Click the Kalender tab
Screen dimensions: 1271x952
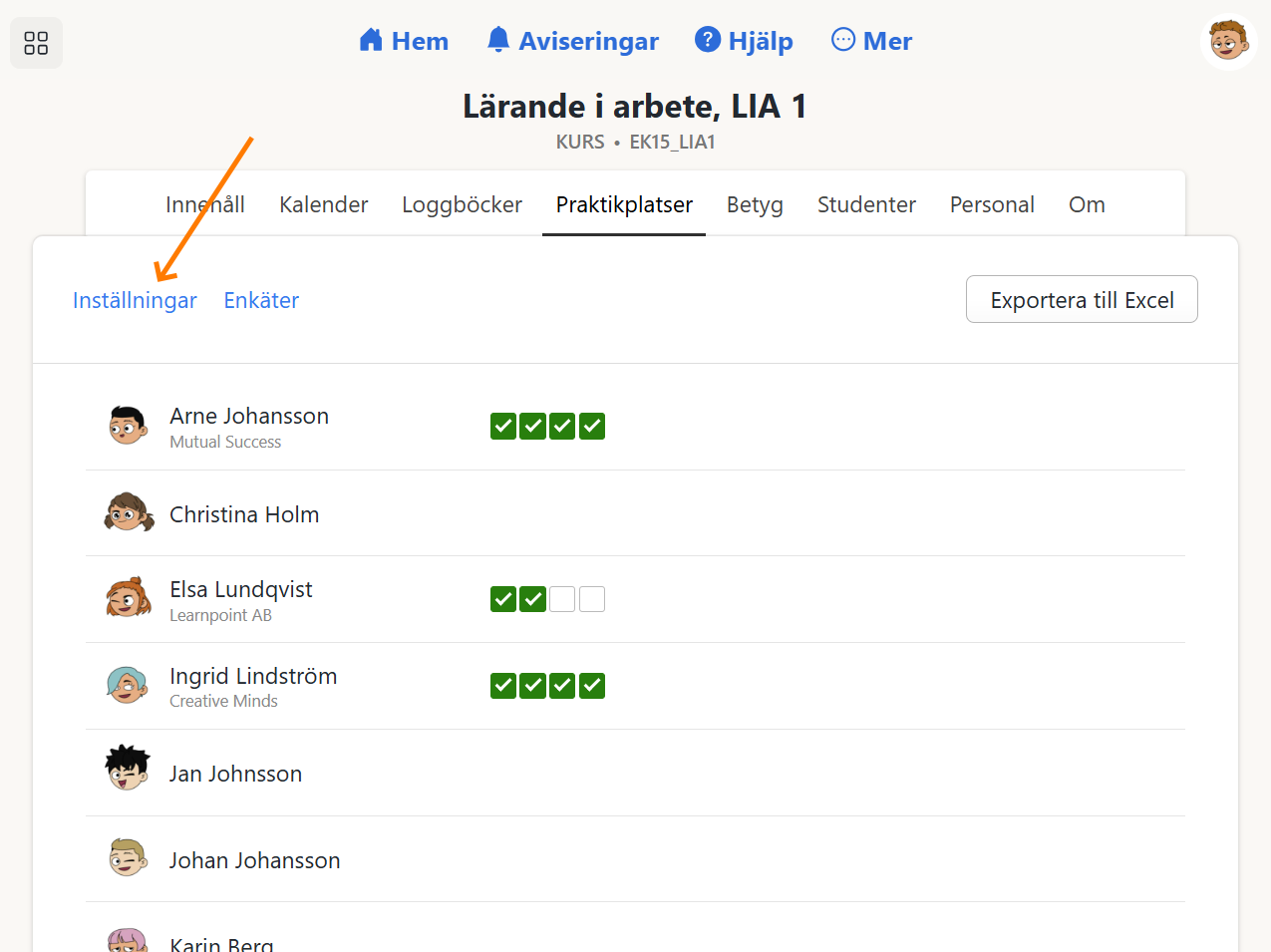(x=323, y=204)
